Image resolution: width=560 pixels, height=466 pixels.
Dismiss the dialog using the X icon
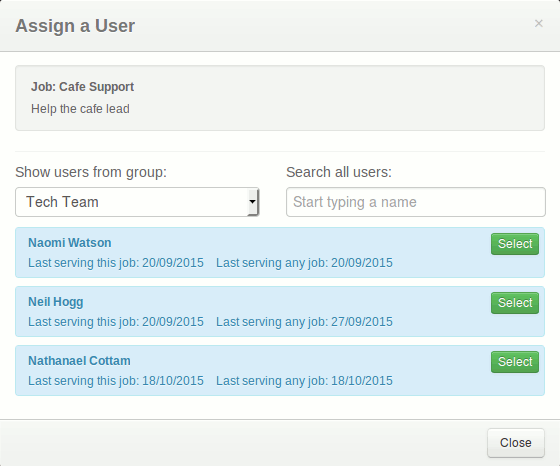(x=539, y=24)
